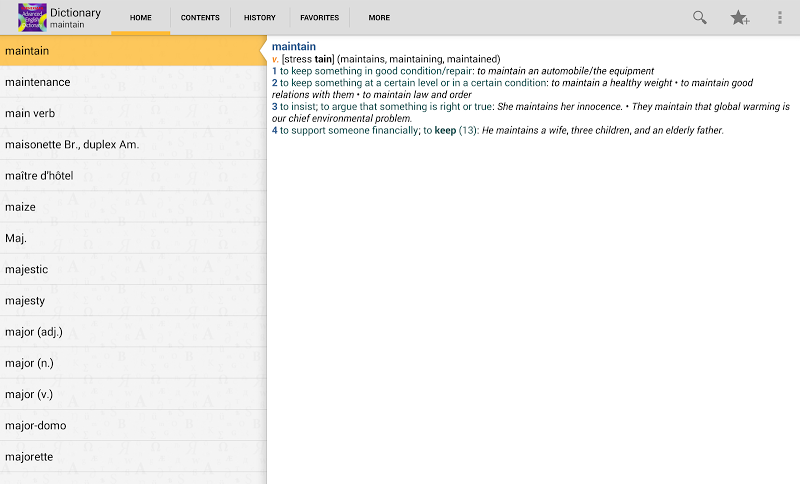Switch to the HOME tab
Screen dimensions: 800x484
pyautogui.click(x=140, y=17)
